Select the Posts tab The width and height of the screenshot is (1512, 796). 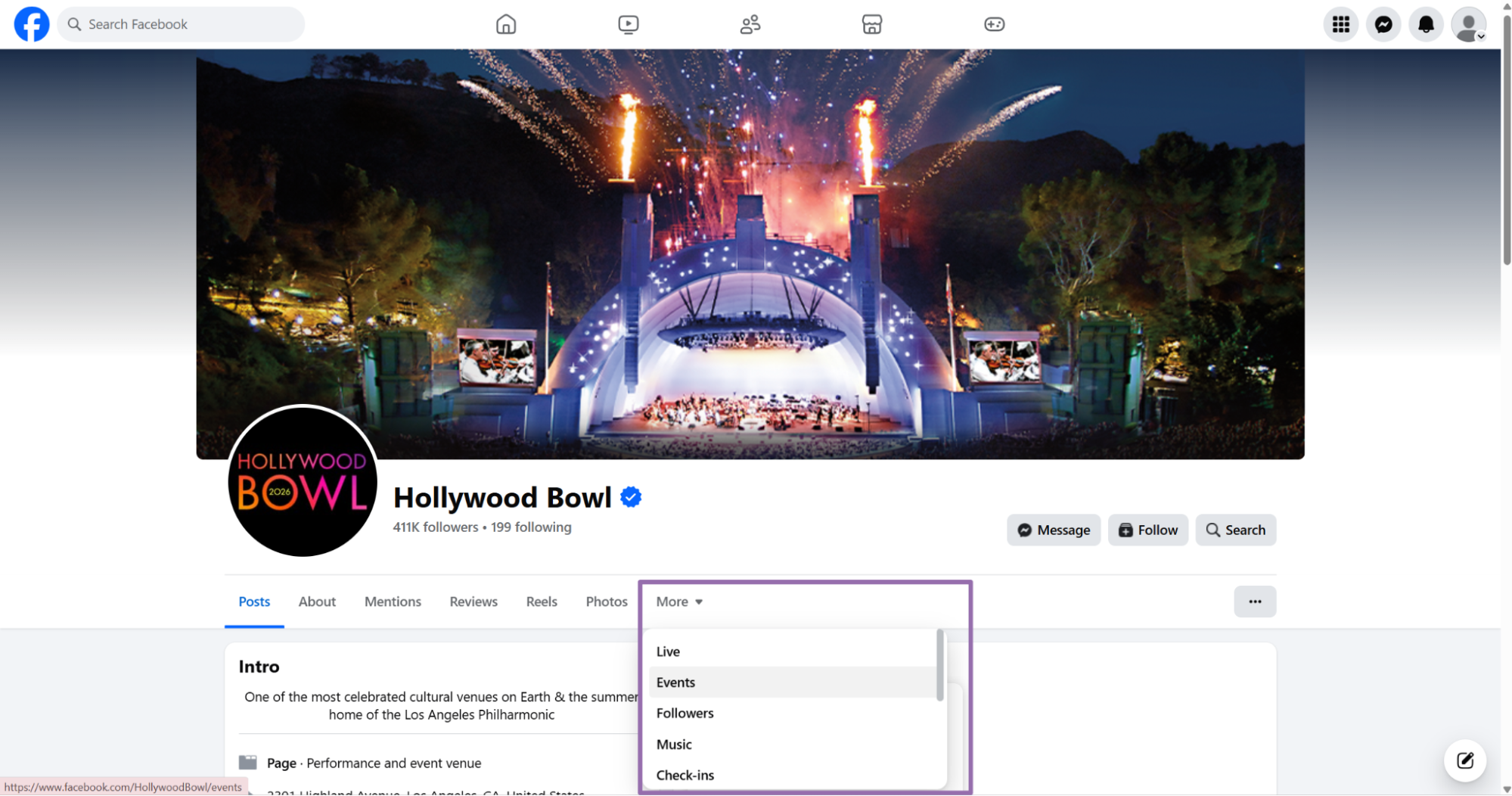pyautogui.click(x=254, y=602)
